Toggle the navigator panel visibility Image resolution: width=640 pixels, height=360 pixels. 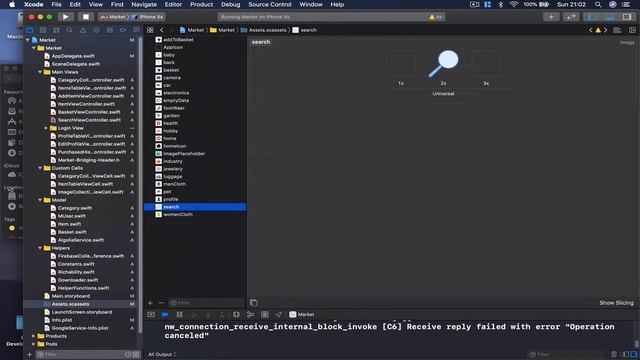592,17
